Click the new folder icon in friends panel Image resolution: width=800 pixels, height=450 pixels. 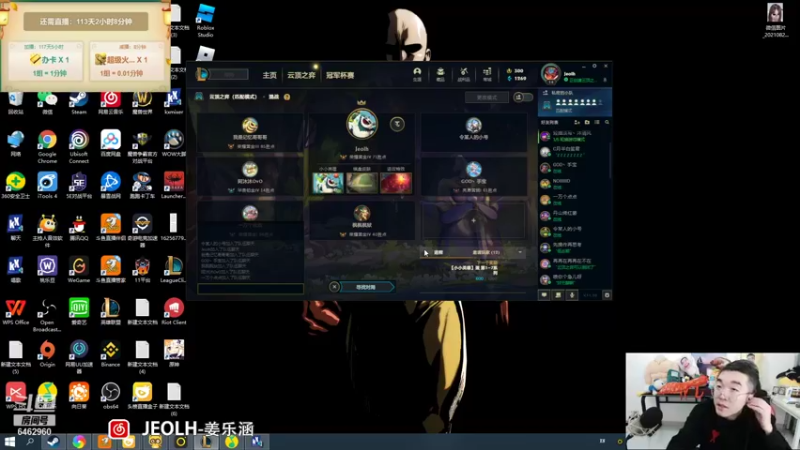587,122
